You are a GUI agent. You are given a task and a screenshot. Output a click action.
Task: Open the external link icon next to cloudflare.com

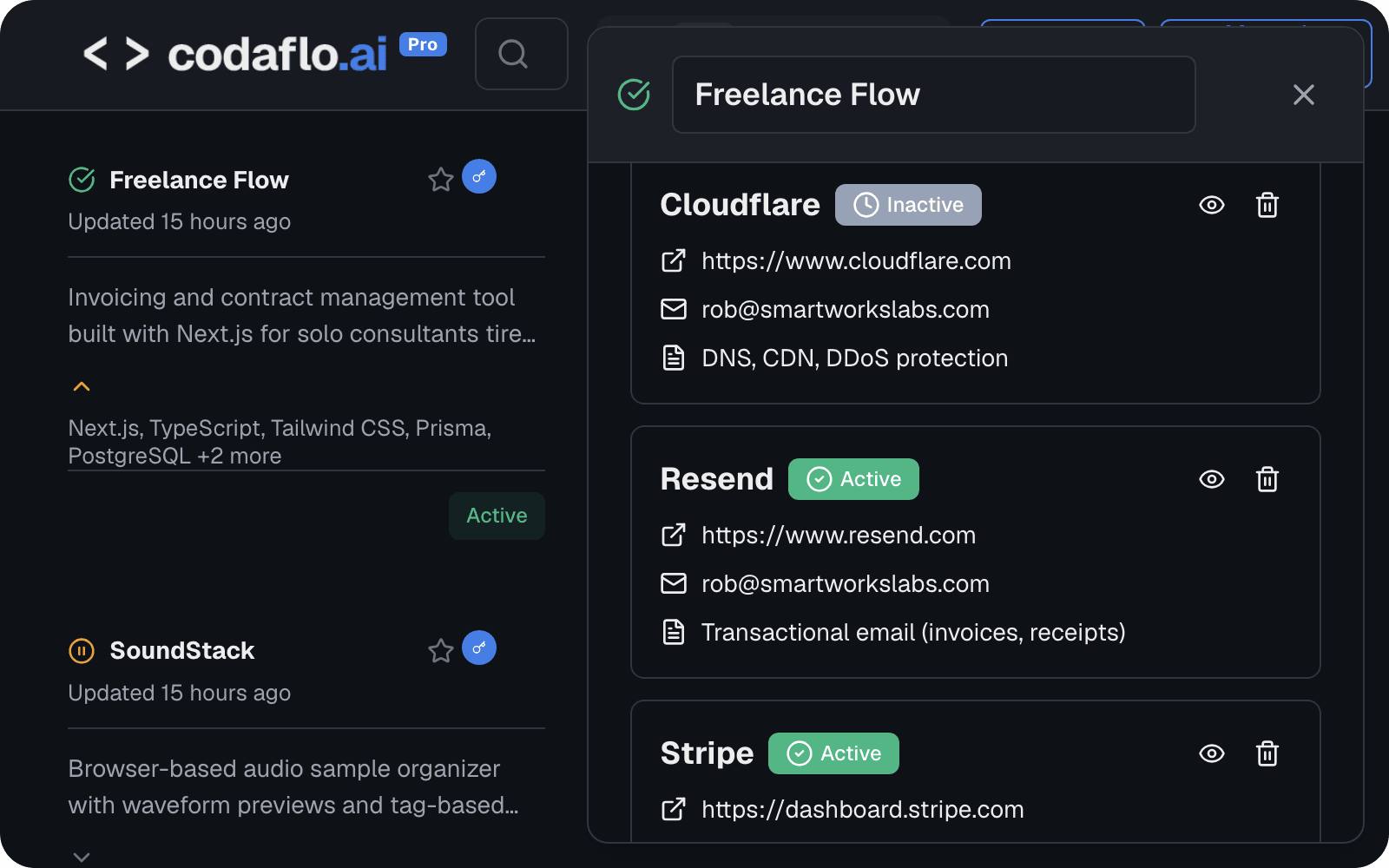pos(674,260)
